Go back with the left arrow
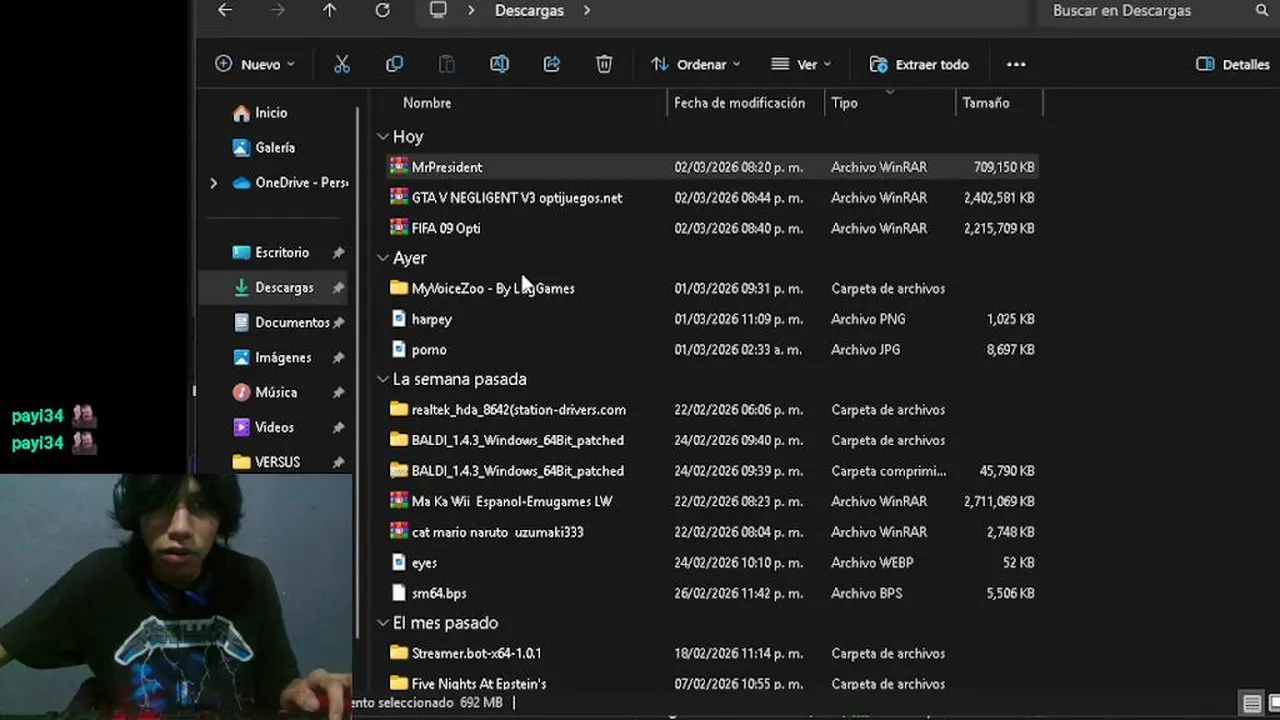 [x=225, y=10]
